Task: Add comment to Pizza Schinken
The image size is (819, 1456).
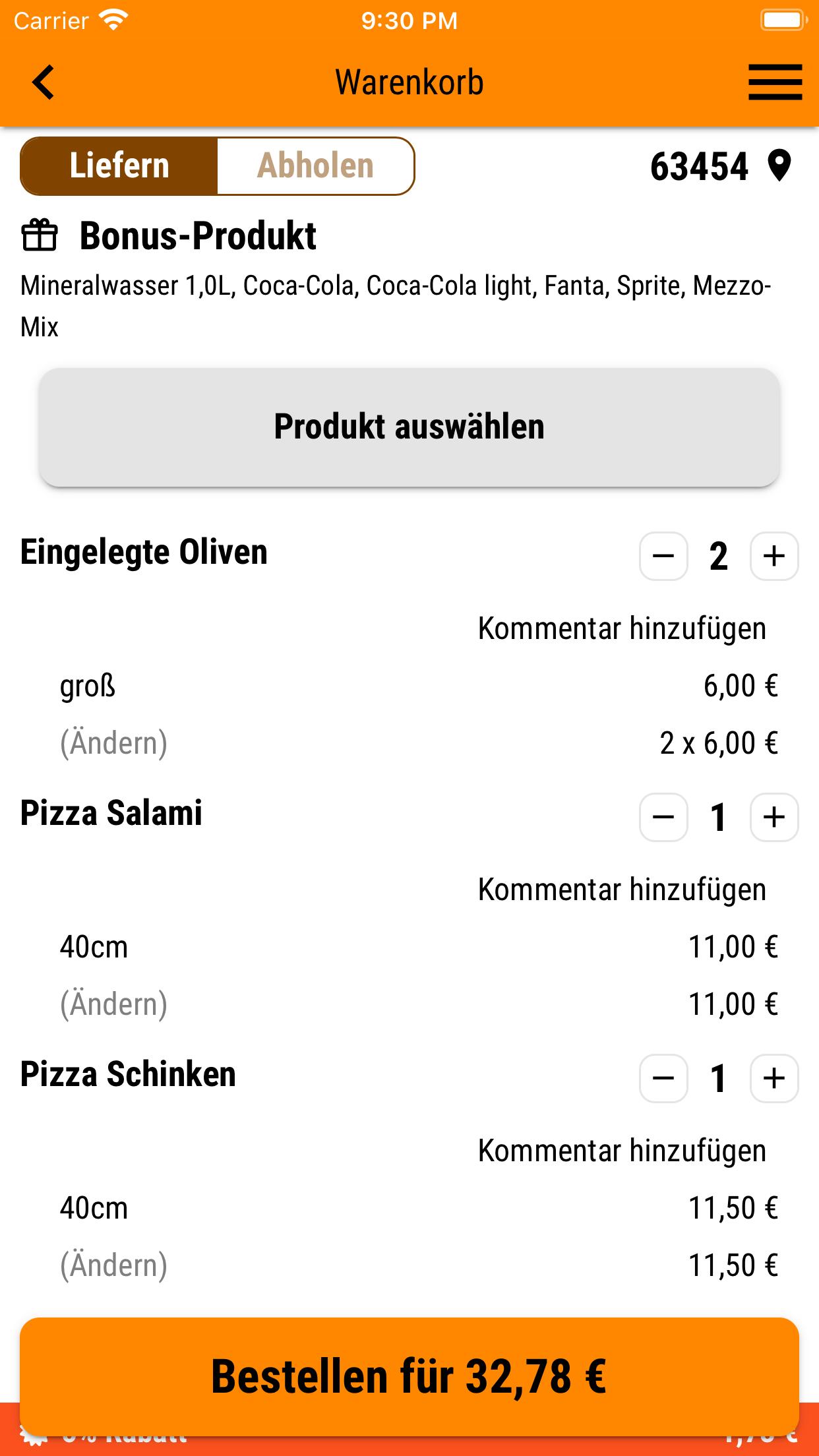Action: (622, 1151)
